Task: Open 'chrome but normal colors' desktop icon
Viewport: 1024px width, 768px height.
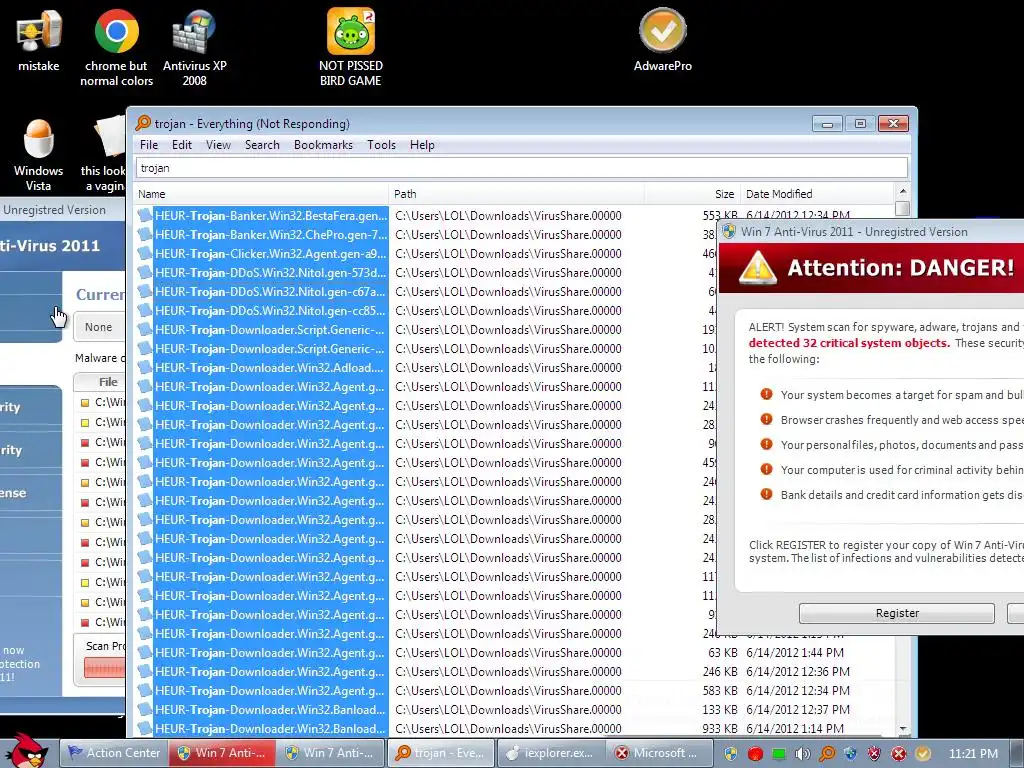Action: (116, 47)
